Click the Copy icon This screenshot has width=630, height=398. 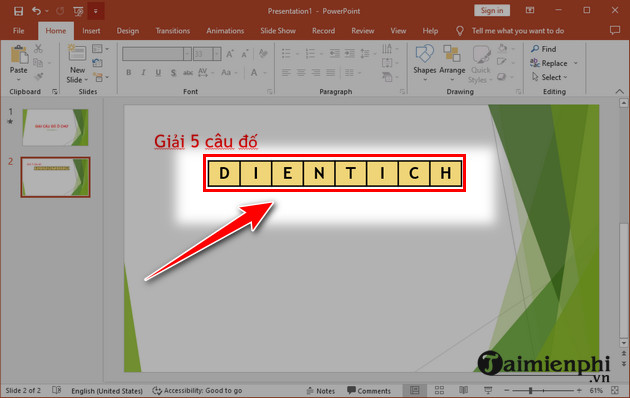pyautogui.click(x=38, y=62)
